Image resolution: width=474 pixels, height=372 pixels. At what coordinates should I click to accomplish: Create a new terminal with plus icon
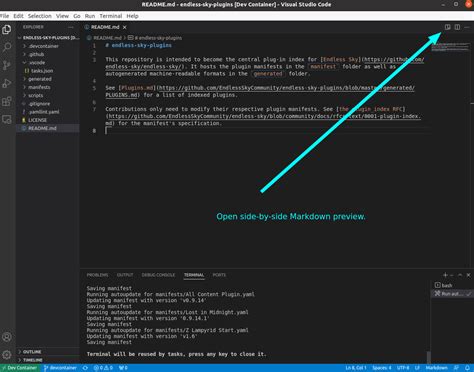[x=445, y=275]
